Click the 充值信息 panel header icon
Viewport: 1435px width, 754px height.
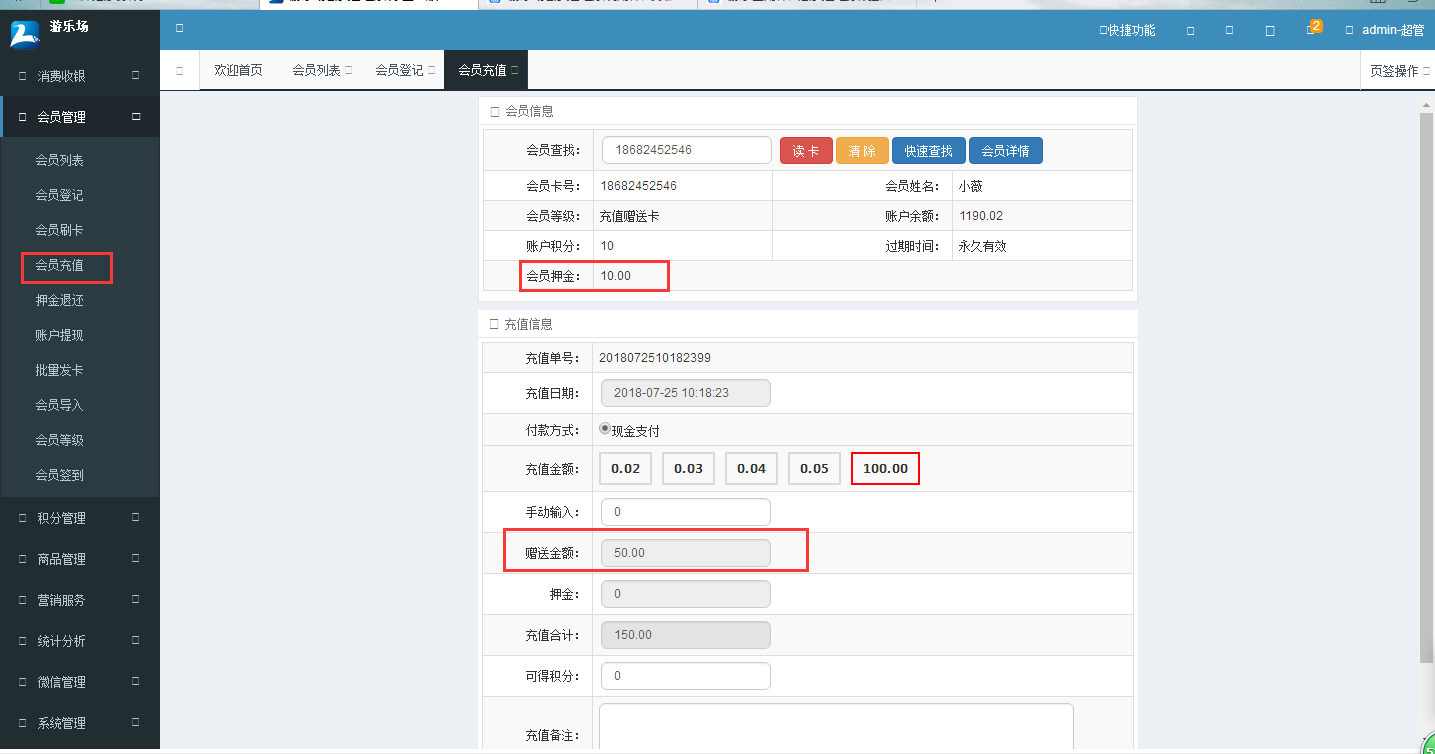coord(494,324)
